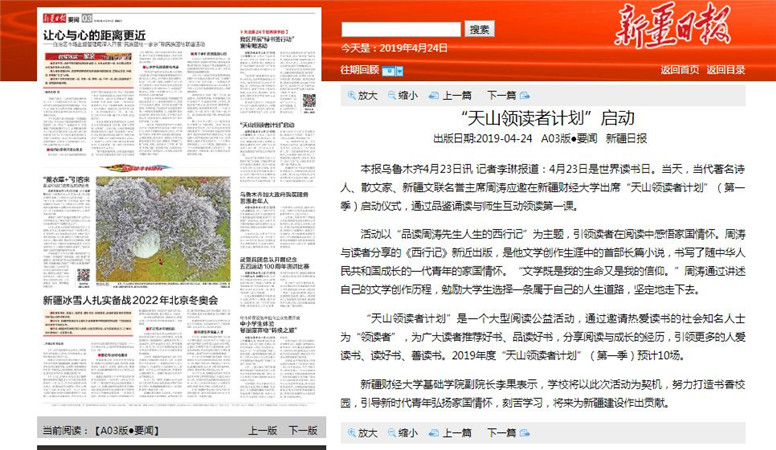Go to 下一版 next page edition
Viewport: 776px width, 450px height.
click(x=303, y=430)
